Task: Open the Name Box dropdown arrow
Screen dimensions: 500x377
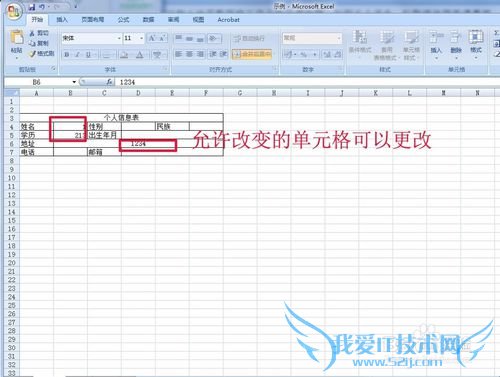Action: point(74,82)
